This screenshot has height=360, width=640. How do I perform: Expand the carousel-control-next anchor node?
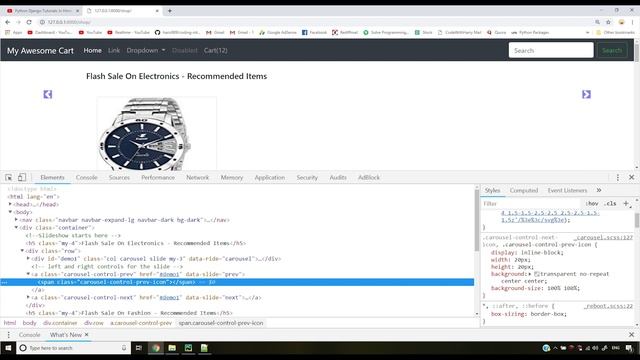pos(28,297)
